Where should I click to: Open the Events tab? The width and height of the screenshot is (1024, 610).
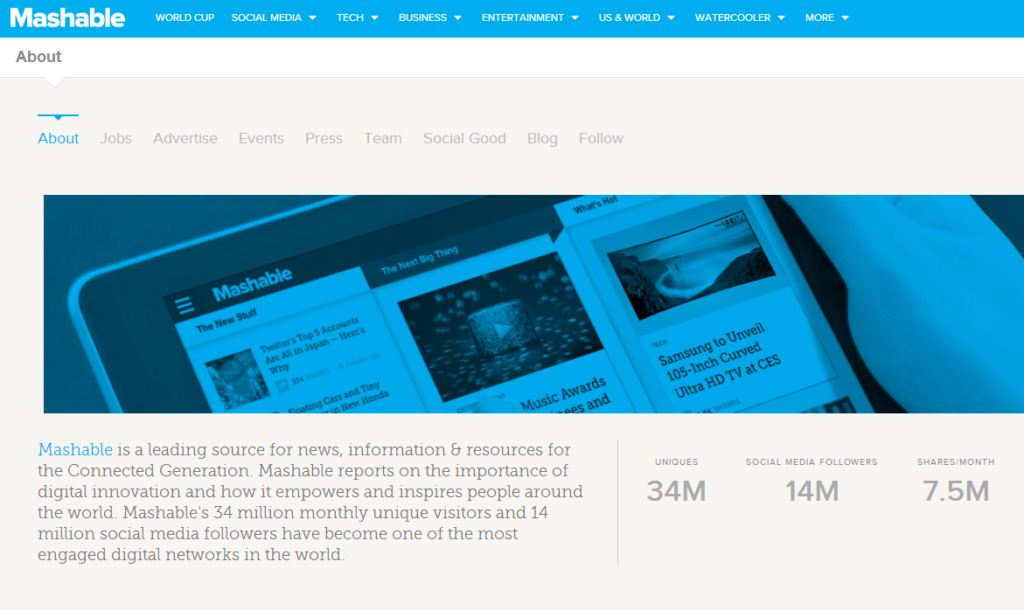261,138
